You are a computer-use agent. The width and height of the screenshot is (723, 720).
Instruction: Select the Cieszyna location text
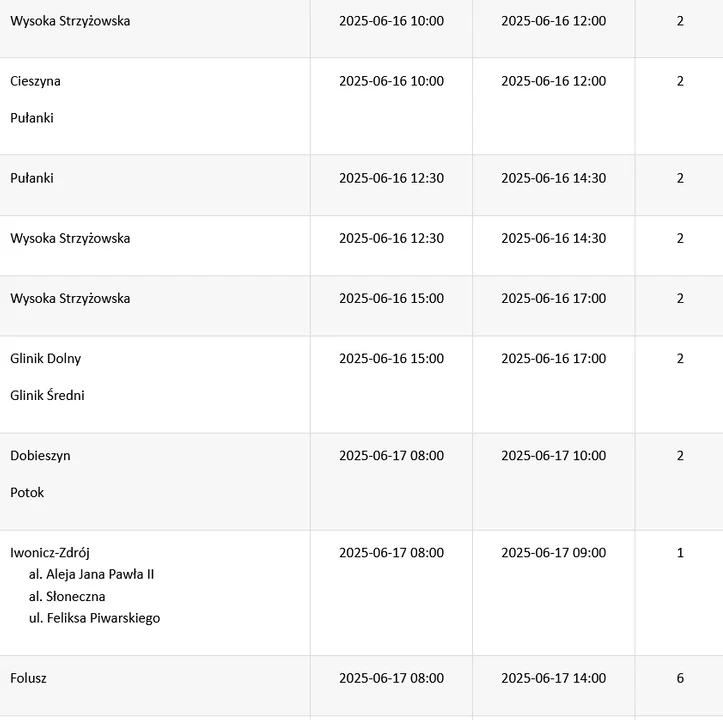tap(35, 81)
